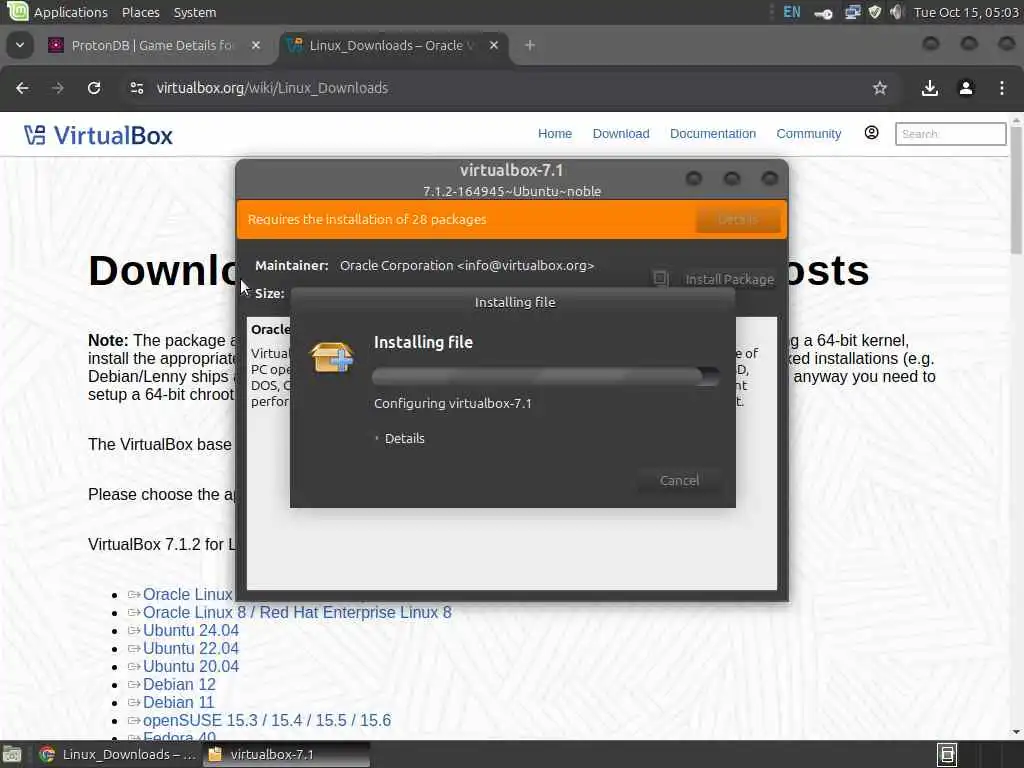Viewport: 1024px width, 768px height.
Task: Open the Community nav link
Action: pyautogui.click(x=808, y=134)
